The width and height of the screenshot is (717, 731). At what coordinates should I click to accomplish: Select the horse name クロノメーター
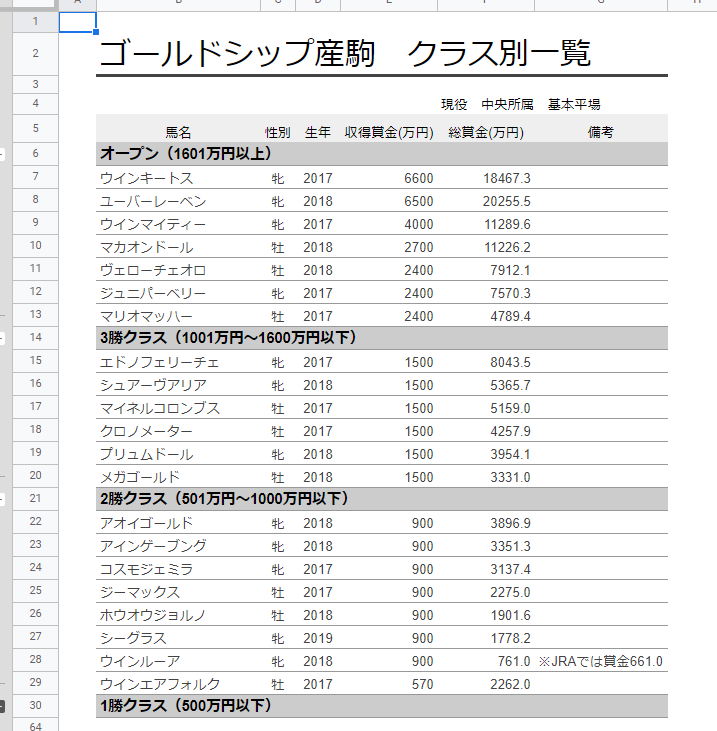click(x=146, y=431)
